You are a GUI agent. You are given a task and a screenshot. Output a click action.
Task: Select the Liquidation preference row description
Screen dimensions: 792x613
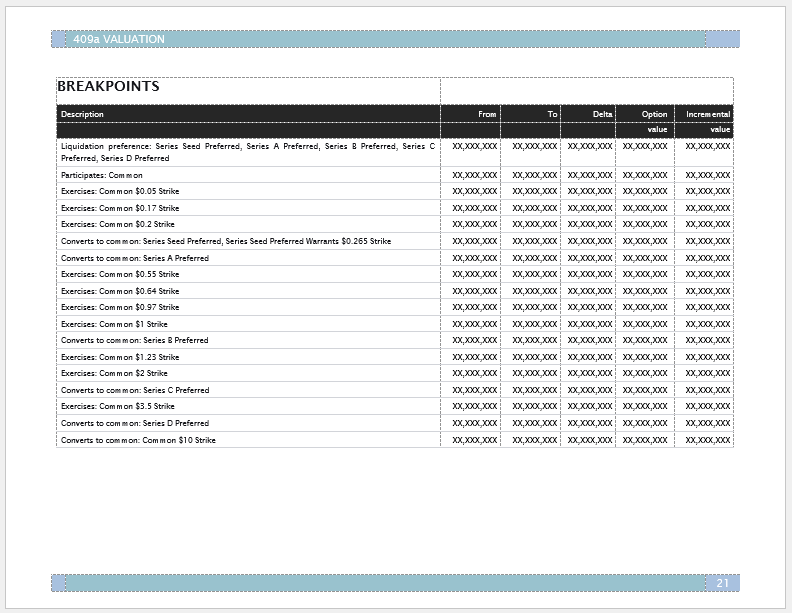click(247, 151)
